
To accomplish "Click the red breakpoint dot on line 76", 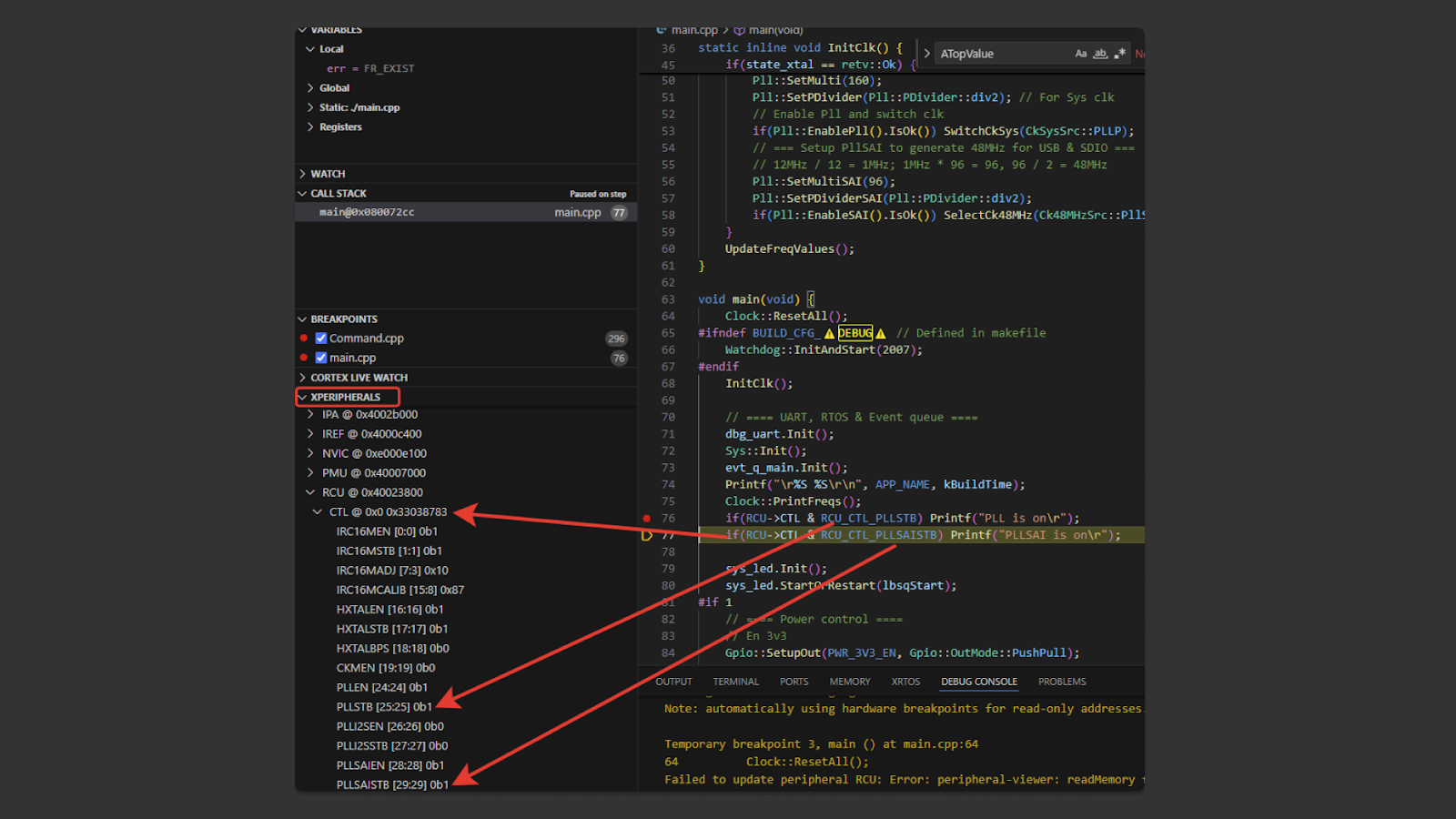I will coord(646,518).
